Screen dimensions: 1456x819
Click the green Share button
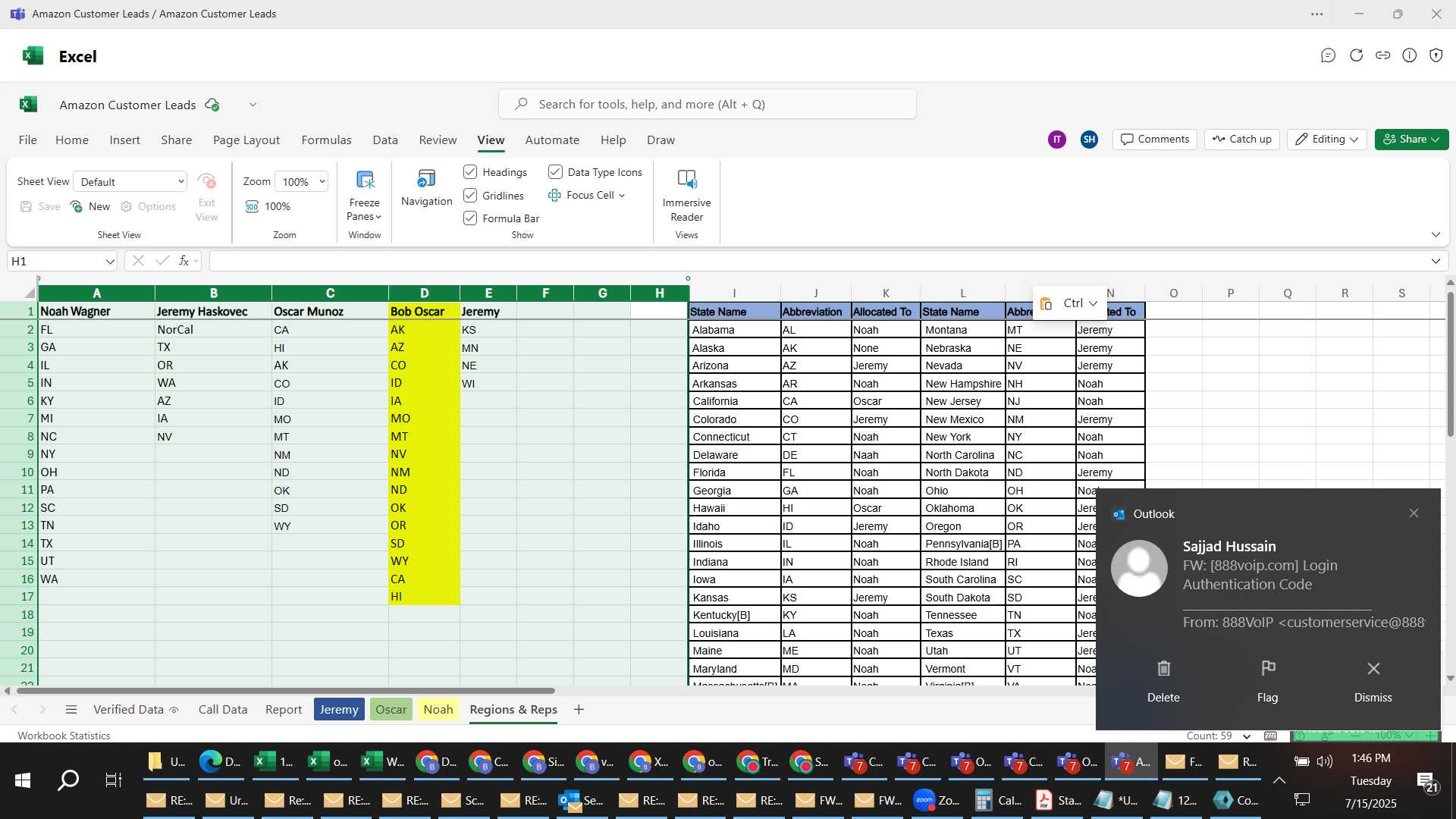[x=1411, y=140]
